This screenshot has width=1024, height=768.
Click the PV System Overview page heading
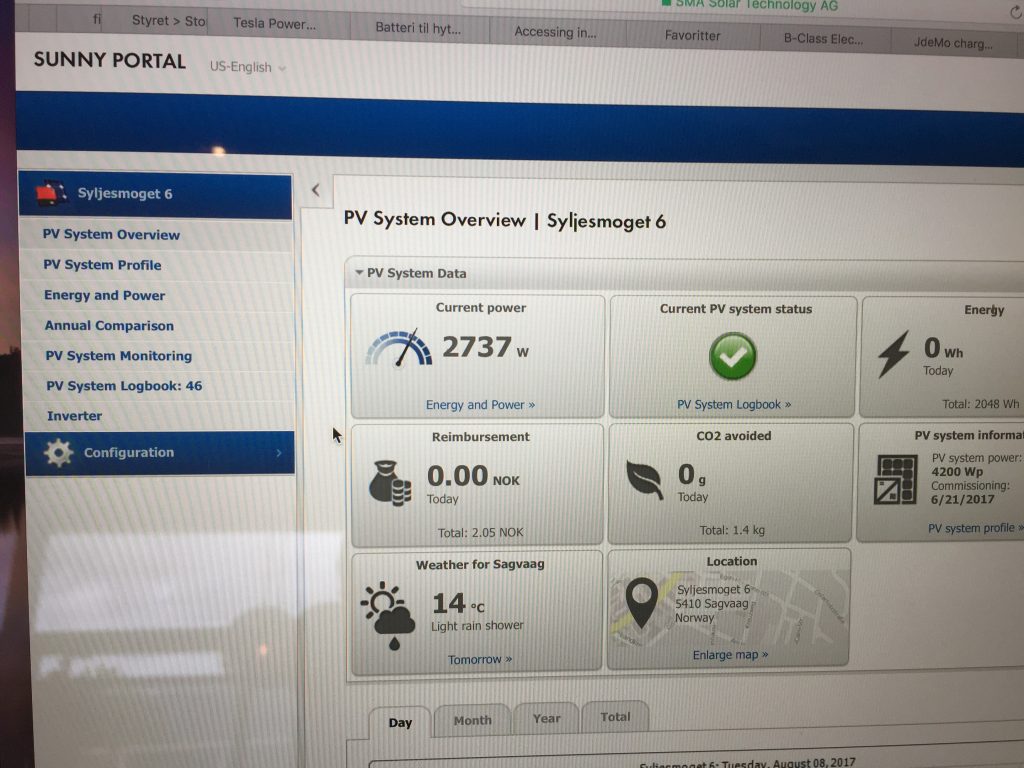[x=505, y=221]
